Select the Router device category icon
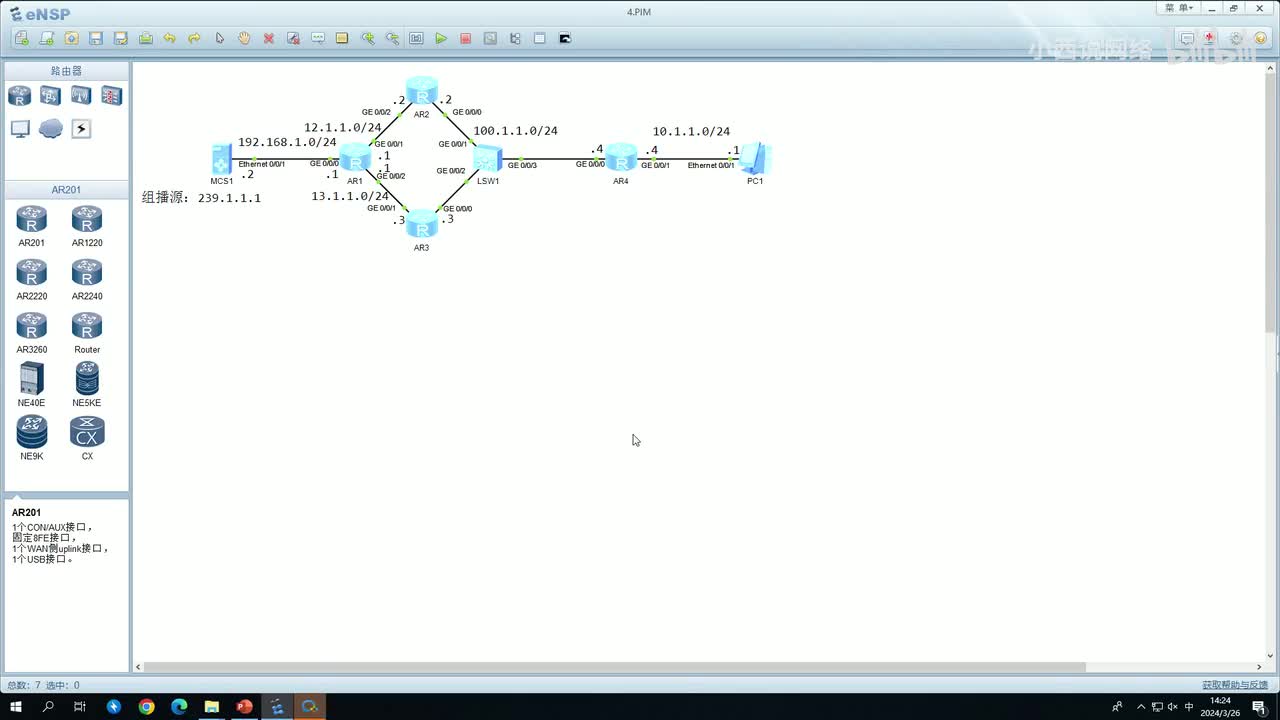The height and width of the screenshot is (720, 1280). pos(19,96)
